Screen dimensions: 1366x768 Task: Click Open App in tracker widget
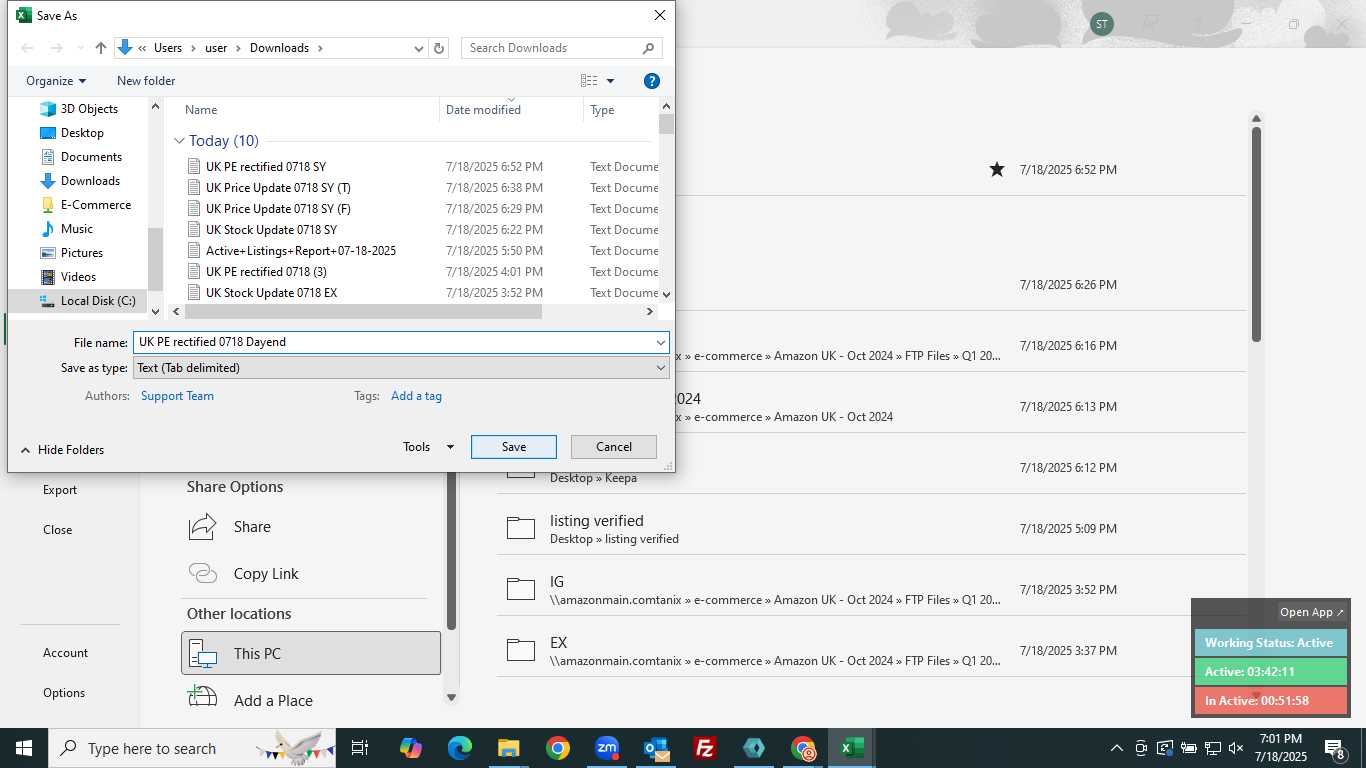point(1312,612)
